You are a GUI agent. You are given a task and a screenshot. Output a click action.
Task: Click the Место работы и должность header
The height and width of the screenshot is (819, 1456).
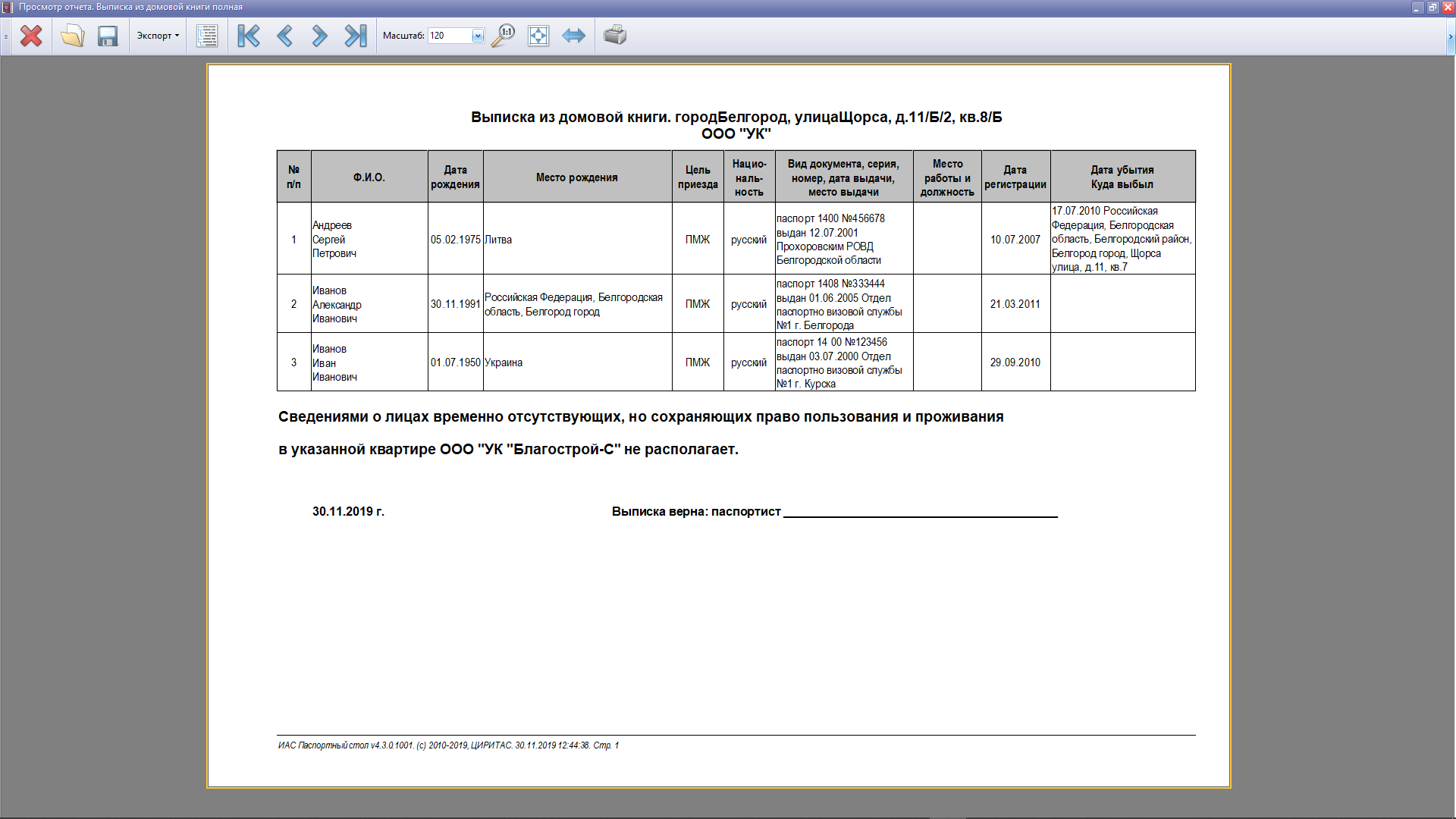[947, 177]
